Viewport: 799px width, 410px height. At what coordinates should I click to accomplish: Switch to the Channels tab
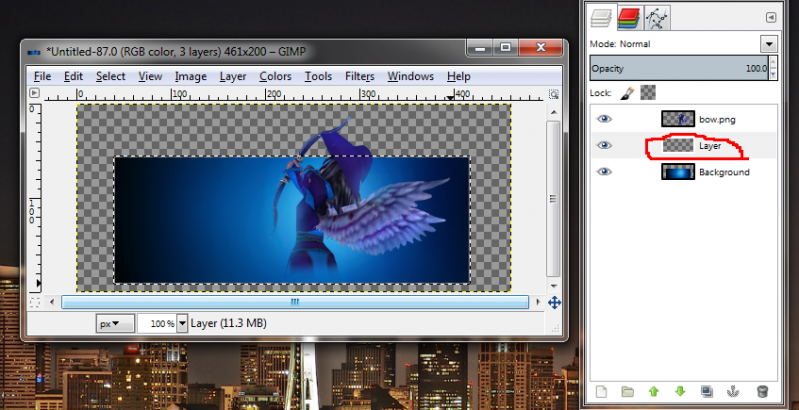[628, 16]
